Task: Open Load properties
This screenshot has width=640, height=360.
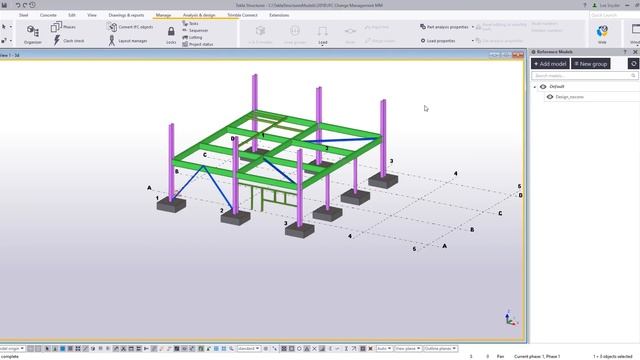Action: 438,41
